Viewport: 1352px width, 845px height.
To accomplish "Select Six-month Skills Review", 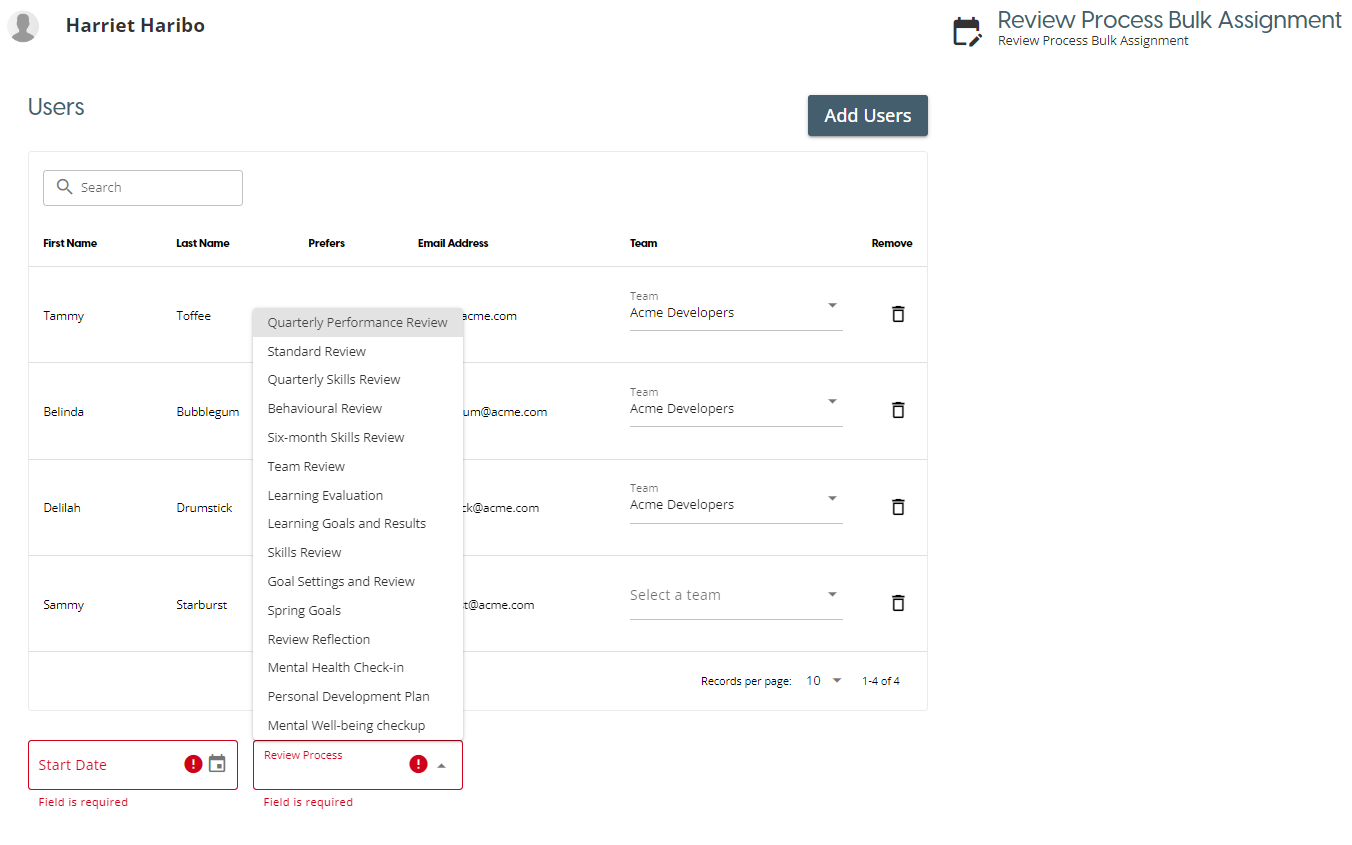I will click(335, 437).
